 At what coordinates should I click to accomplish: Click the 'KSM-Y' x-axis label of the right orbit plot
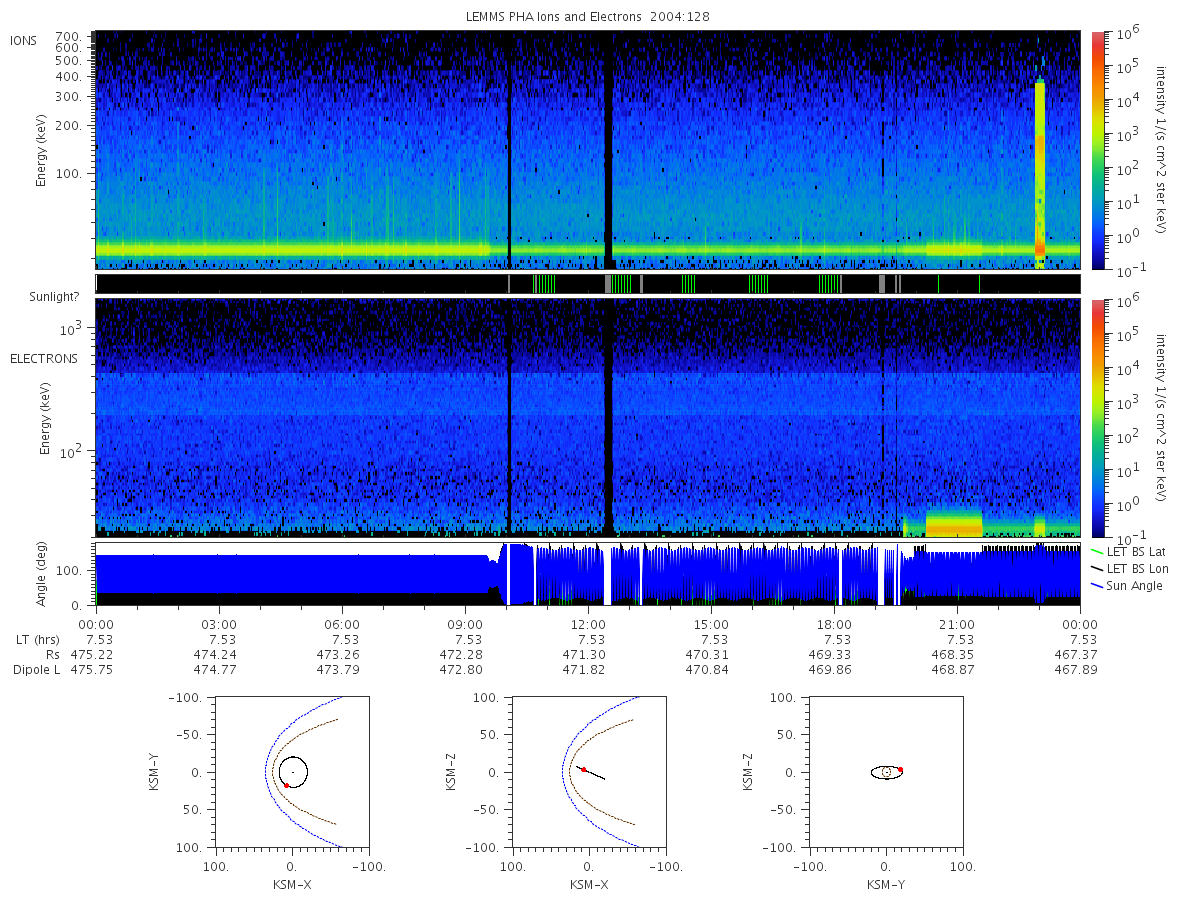(x=887, y=885)
